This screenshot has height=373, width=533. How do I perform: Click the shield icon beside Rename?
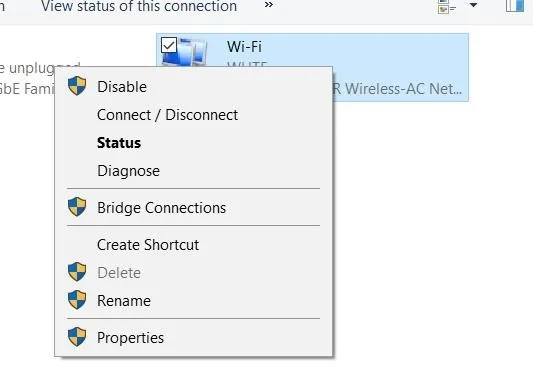coord(77,300)
